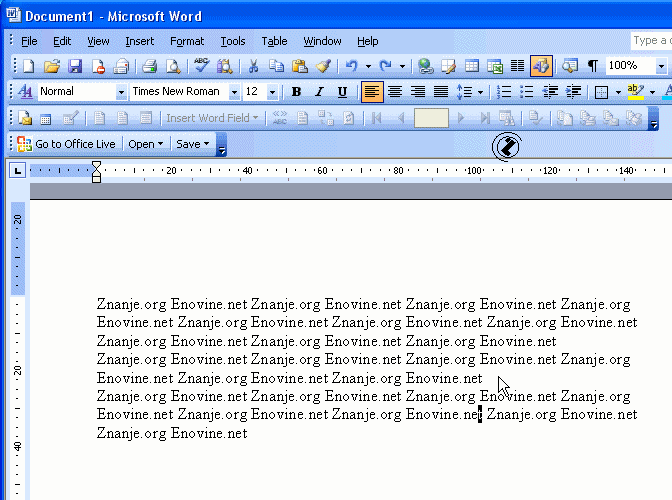
Task: Open the Office Live Save menu
Action: [192, 144]
